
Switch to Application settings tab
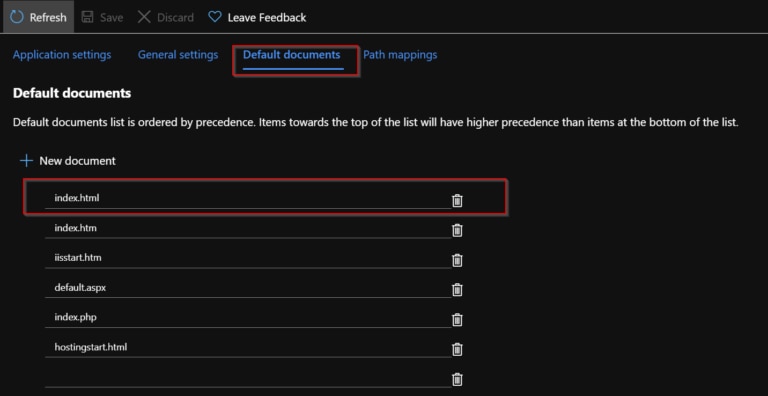coord(62,54)
